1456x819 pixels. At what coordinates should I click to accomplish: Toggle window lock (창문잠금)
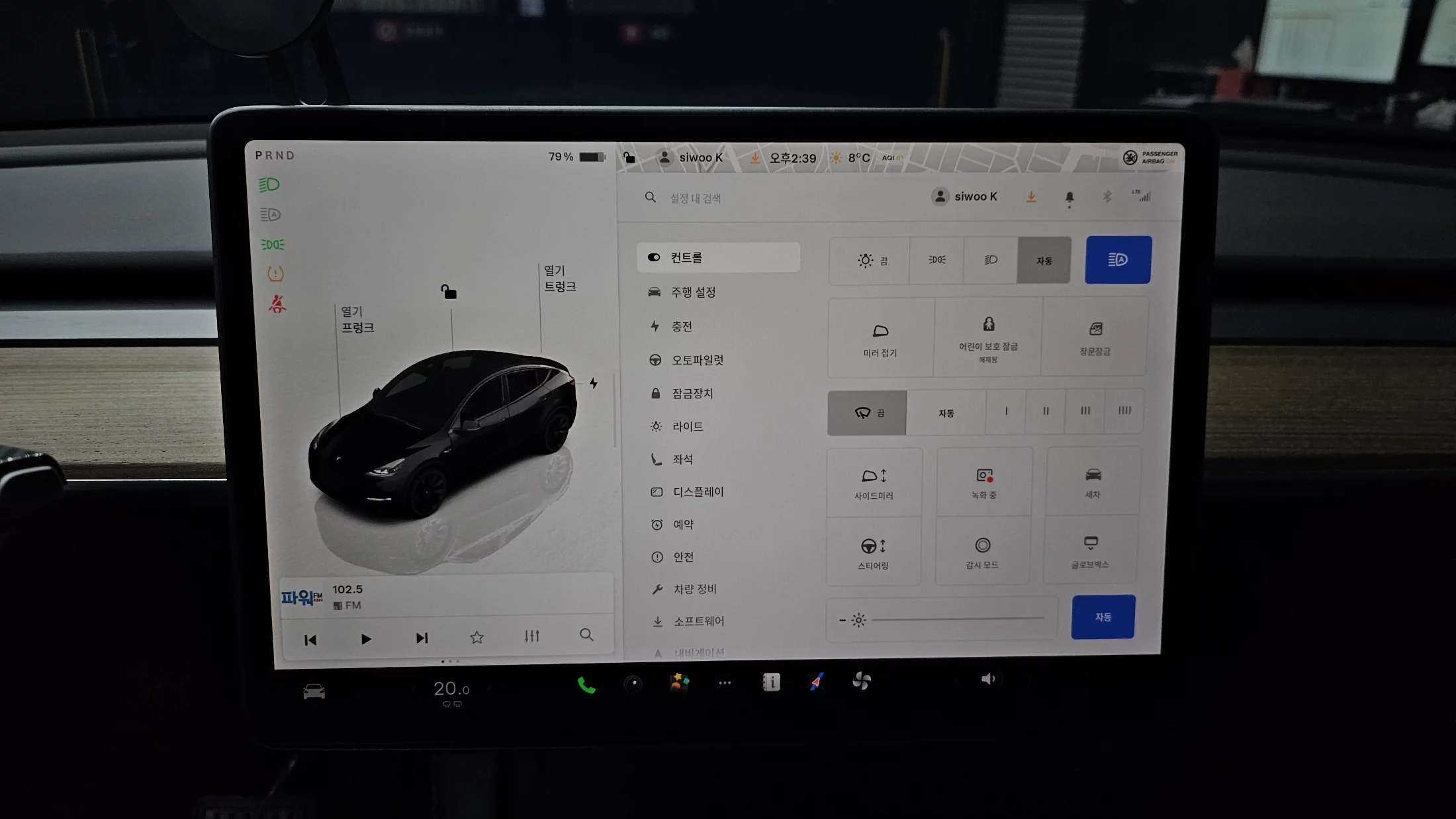pos(1095,337)
